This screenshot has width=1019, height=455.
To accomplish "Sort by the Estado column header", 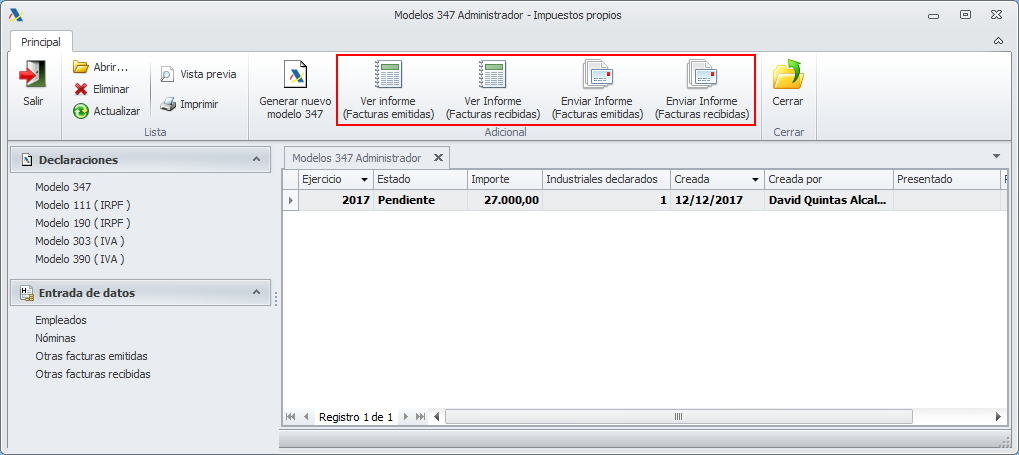I will (420, 179).
